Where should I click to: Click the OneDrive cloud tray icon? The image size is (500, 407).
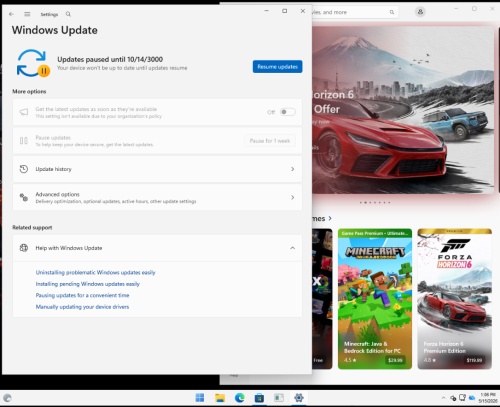(x=472, y=398)
